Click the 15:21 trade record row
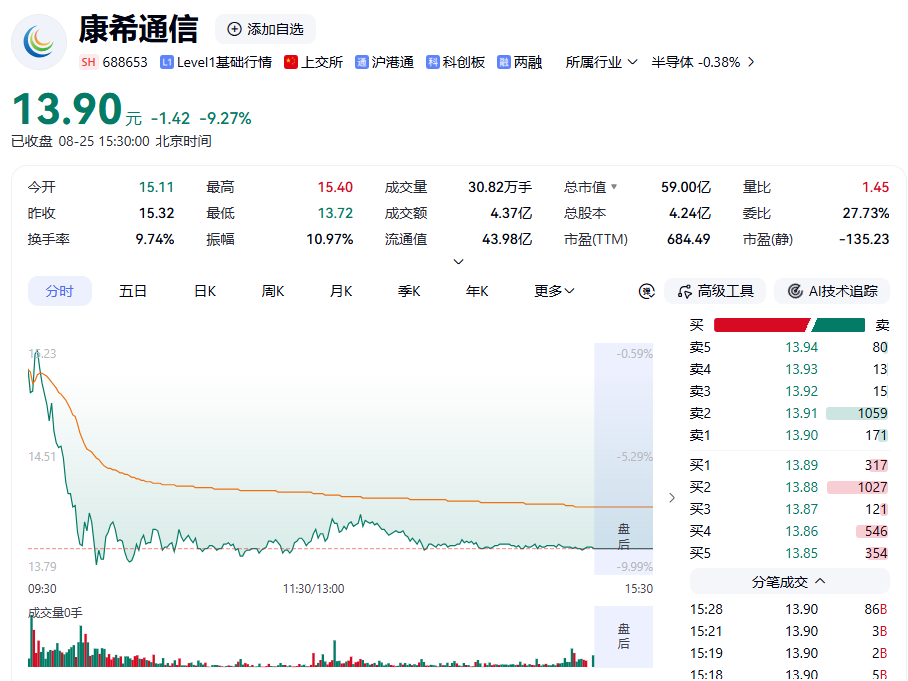 789,631
